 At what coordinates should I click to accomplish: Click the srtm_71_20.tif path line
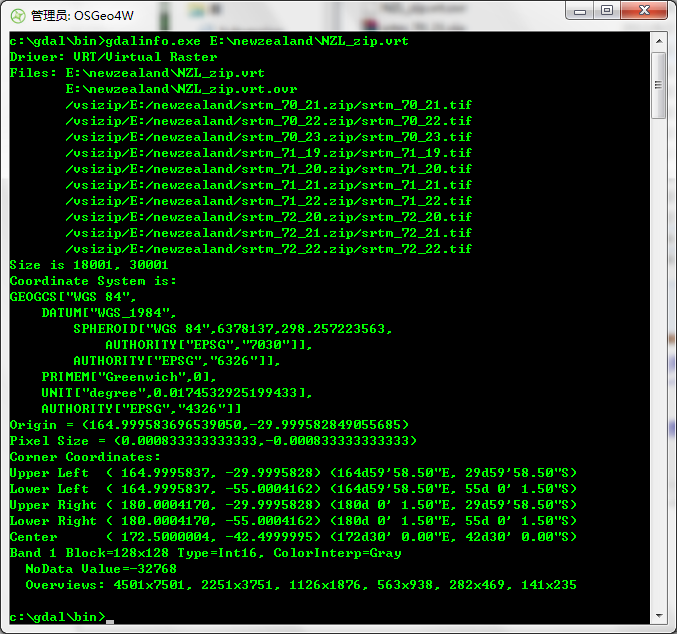269,169
